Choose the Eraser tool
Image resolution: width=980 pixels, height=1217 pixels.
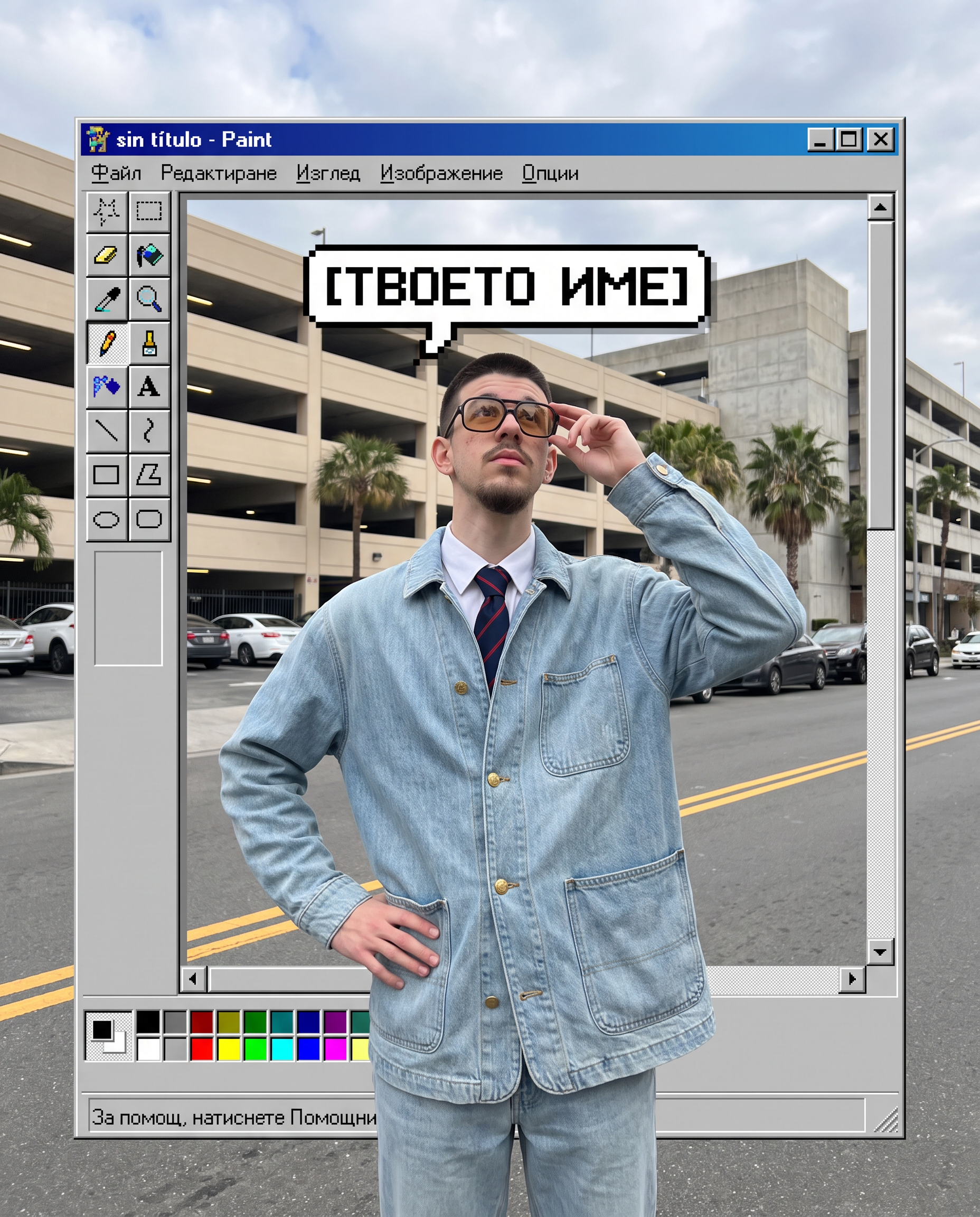(107, 255)
